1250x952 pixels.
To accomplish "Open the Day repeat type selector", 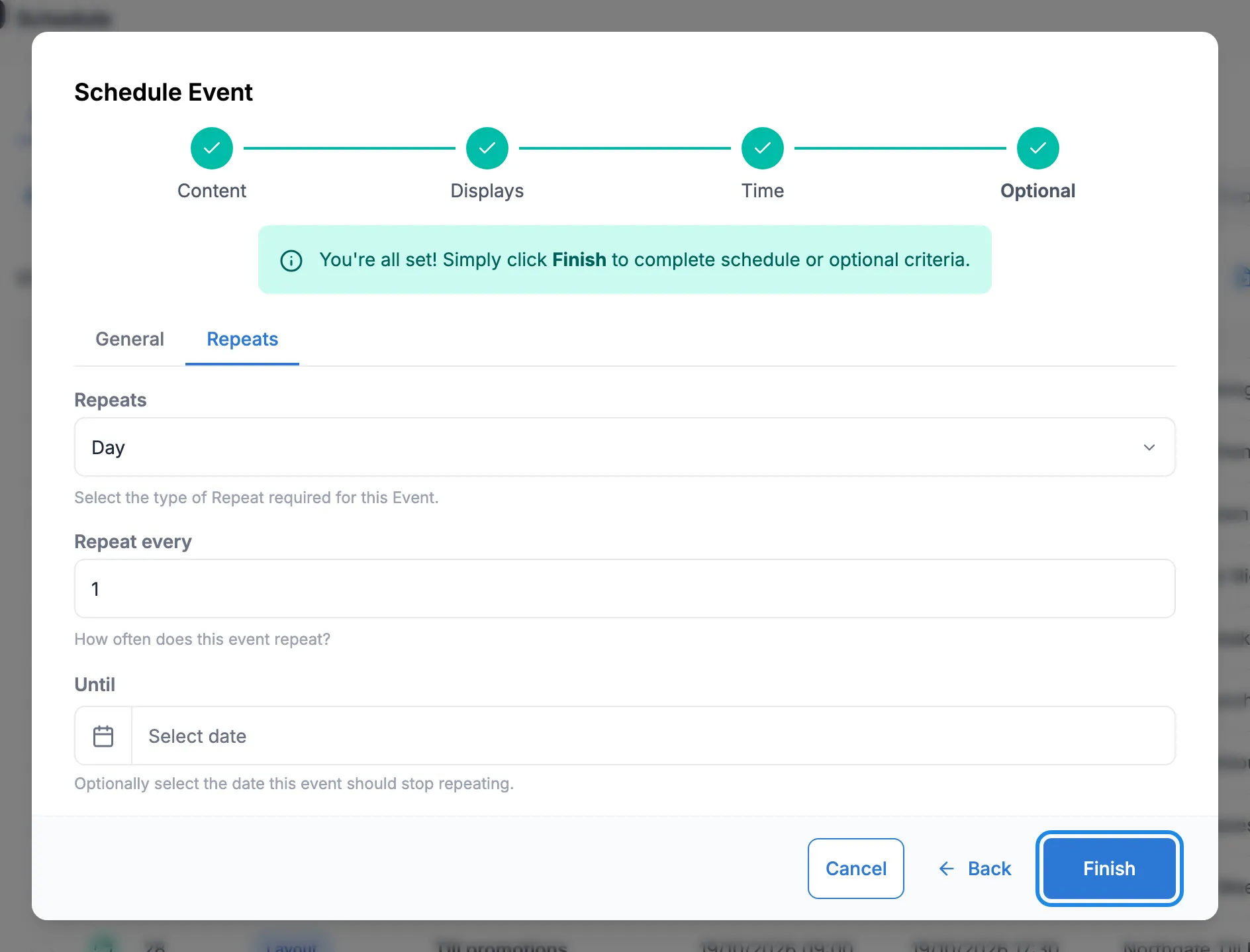I will (625, 447).
